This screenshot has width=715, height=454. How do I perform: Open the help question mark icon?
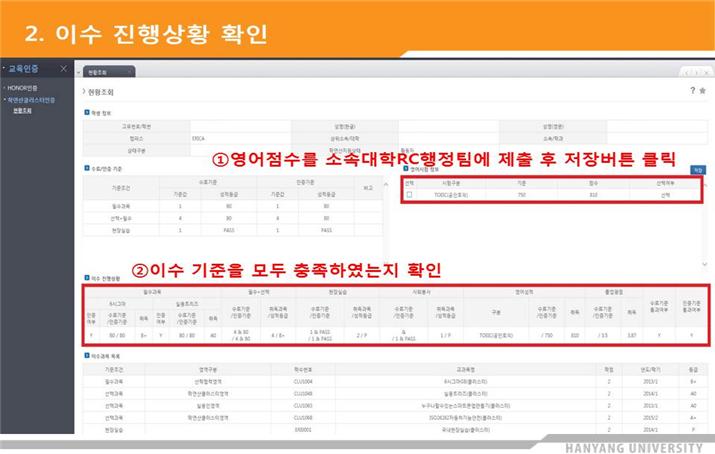(692, 90)
